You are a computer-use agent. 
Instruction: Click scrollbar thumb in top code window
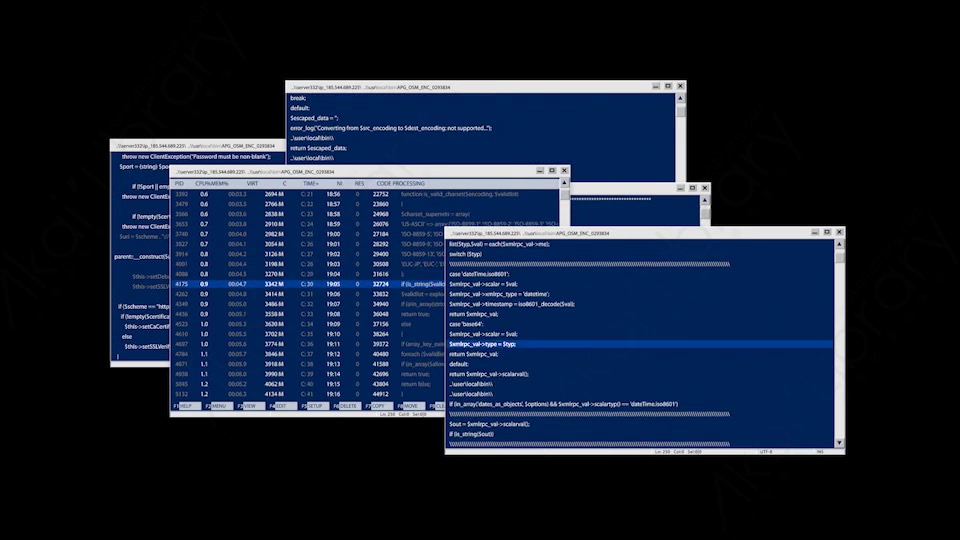click(680, 111)
